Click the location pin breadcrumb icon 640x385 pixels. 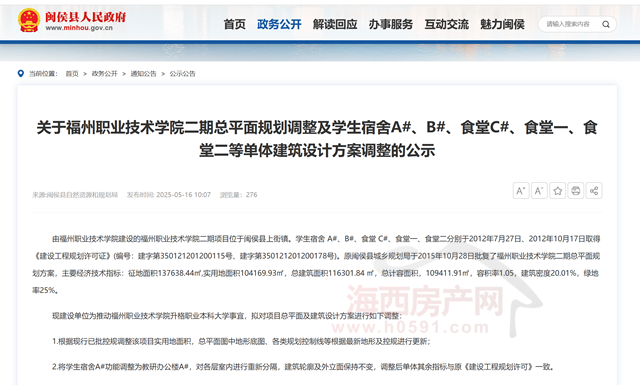pyautogui.click(x=21, y=73)
